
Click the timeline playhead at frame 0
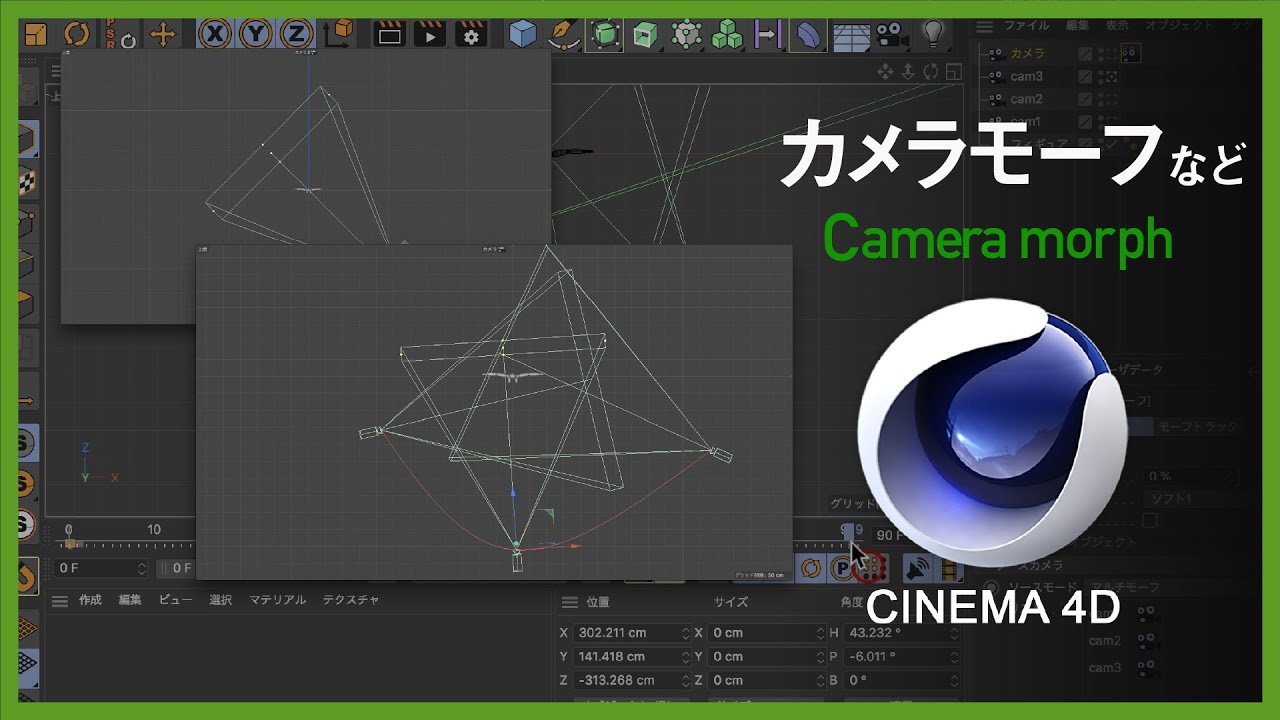pos(69,544)
